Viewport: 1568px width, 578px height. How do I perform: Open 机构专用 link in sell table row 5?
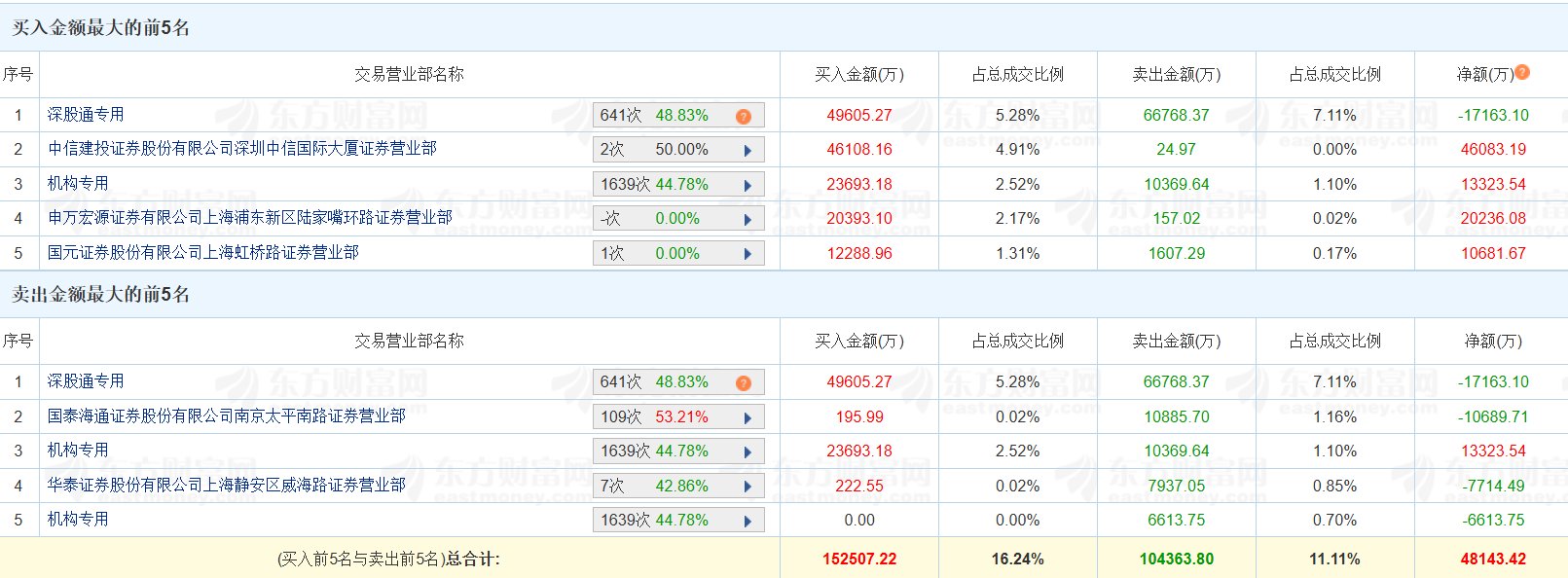[x=78, y=520]
